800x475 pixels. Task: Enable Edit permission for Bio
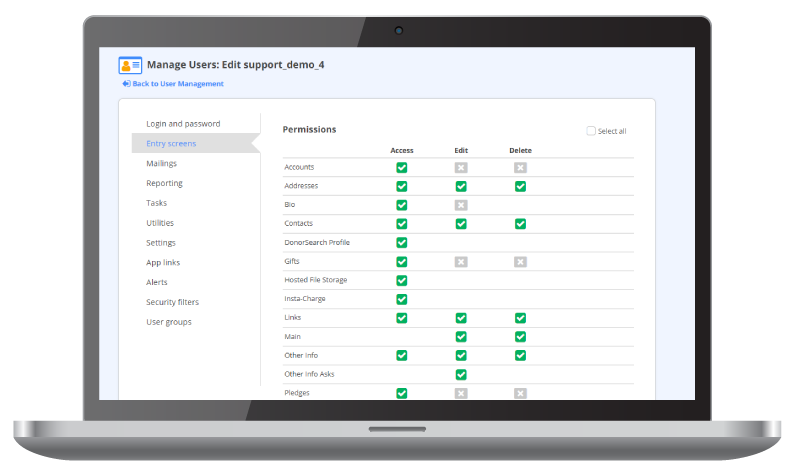(x=461, y=205)
